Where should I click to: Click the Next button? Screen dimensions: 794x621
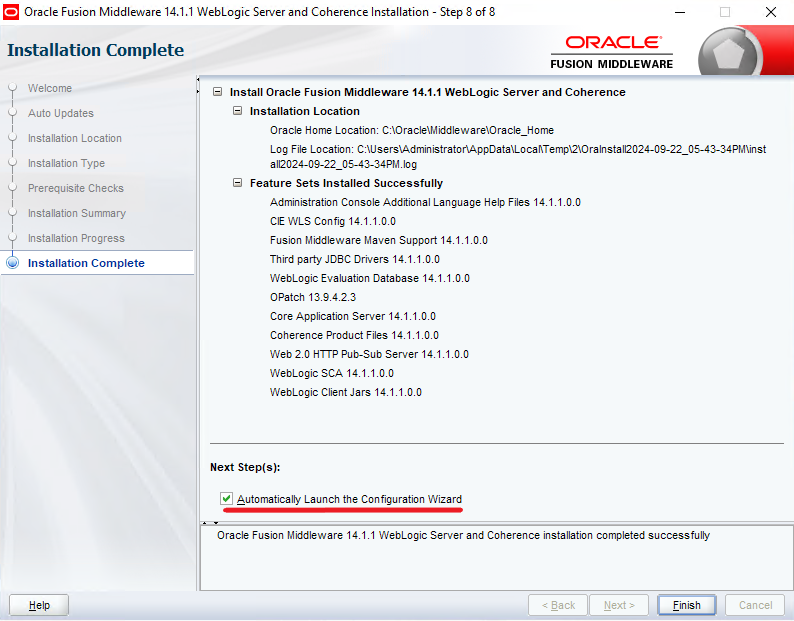(619, 605)
